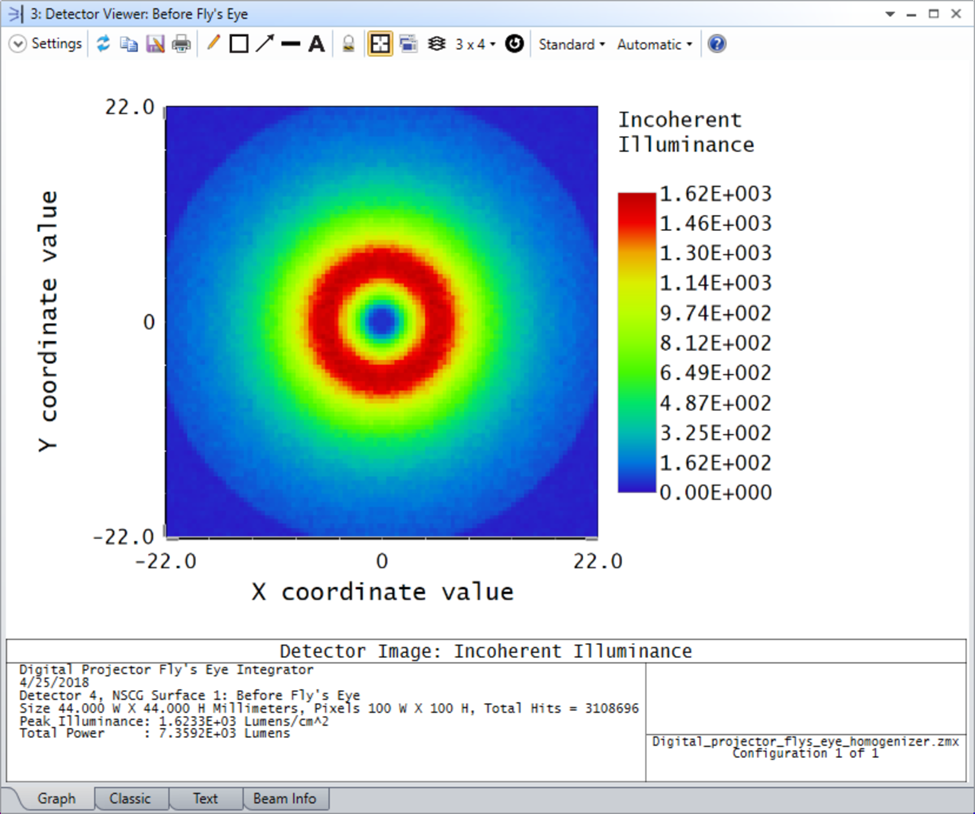
Task: Expand the Settings panel
Action: coord(18,43)
